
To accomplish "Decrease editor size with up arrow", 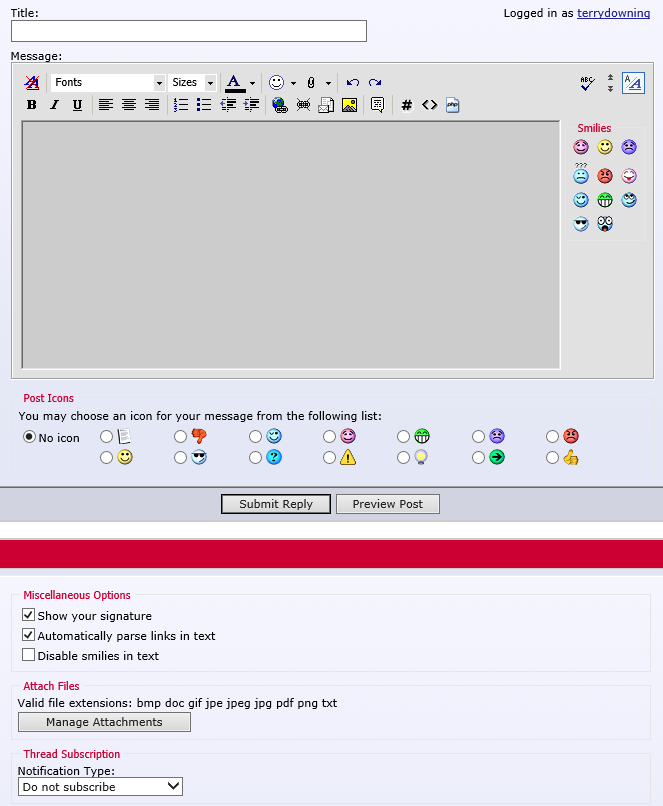I will pos(610,77).
